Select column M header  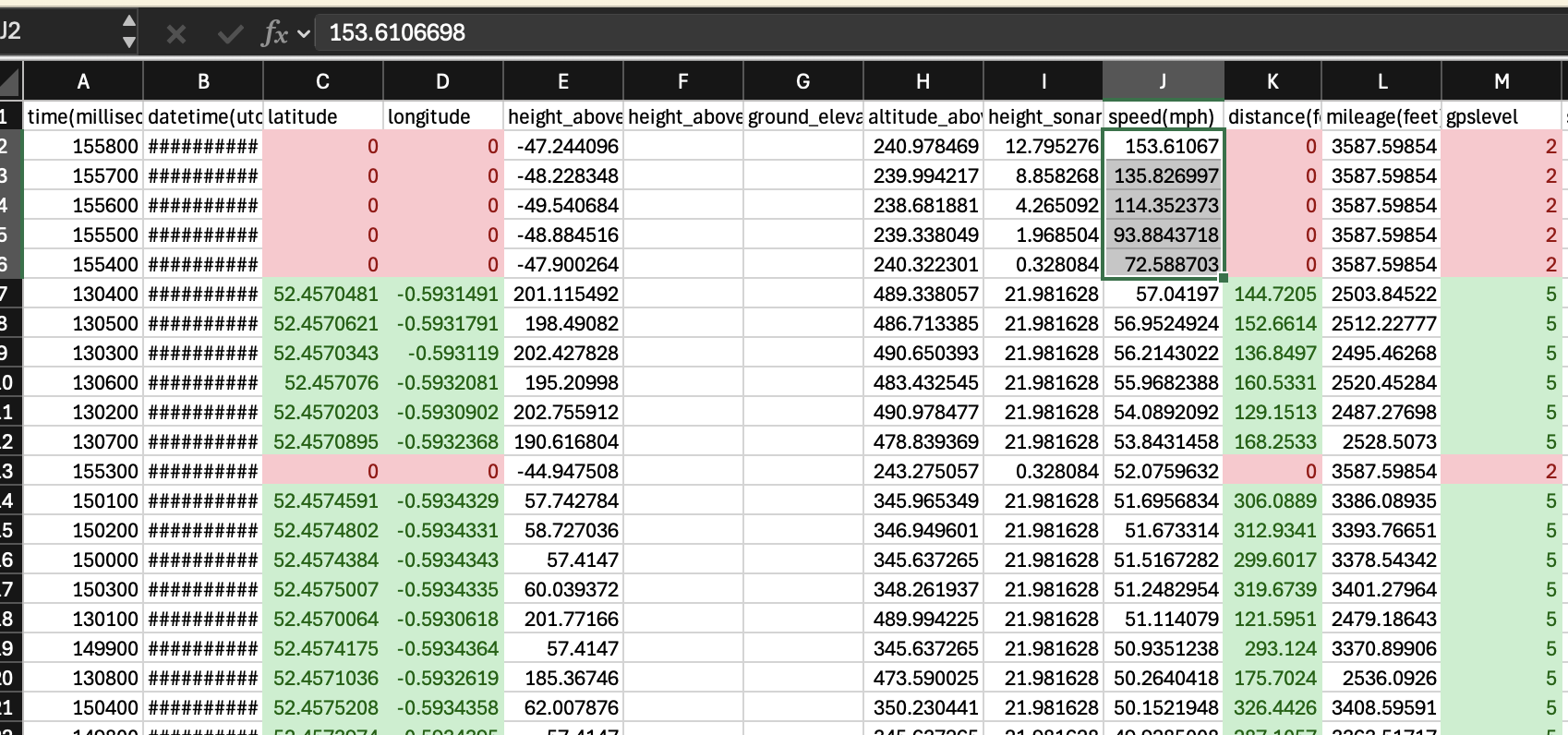click(1502, 81)
